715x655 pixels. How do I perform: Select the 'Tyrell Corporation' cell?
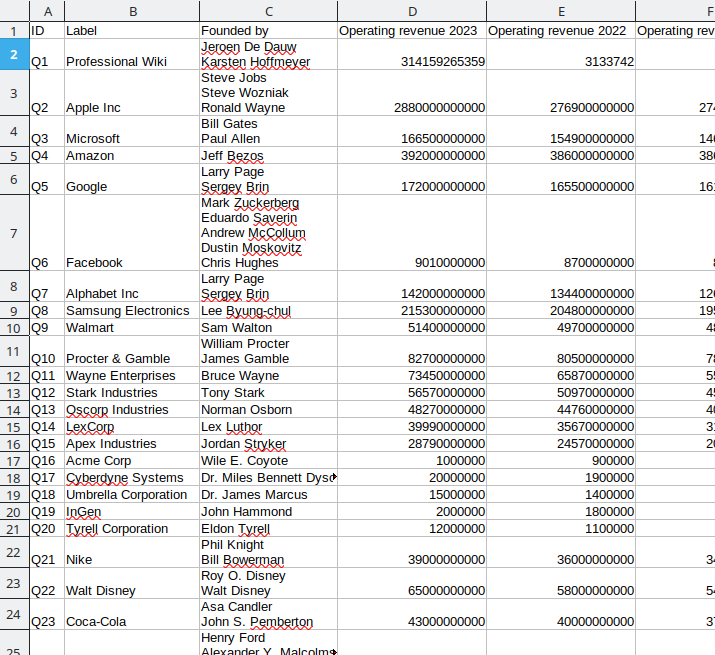click(132, 529)
